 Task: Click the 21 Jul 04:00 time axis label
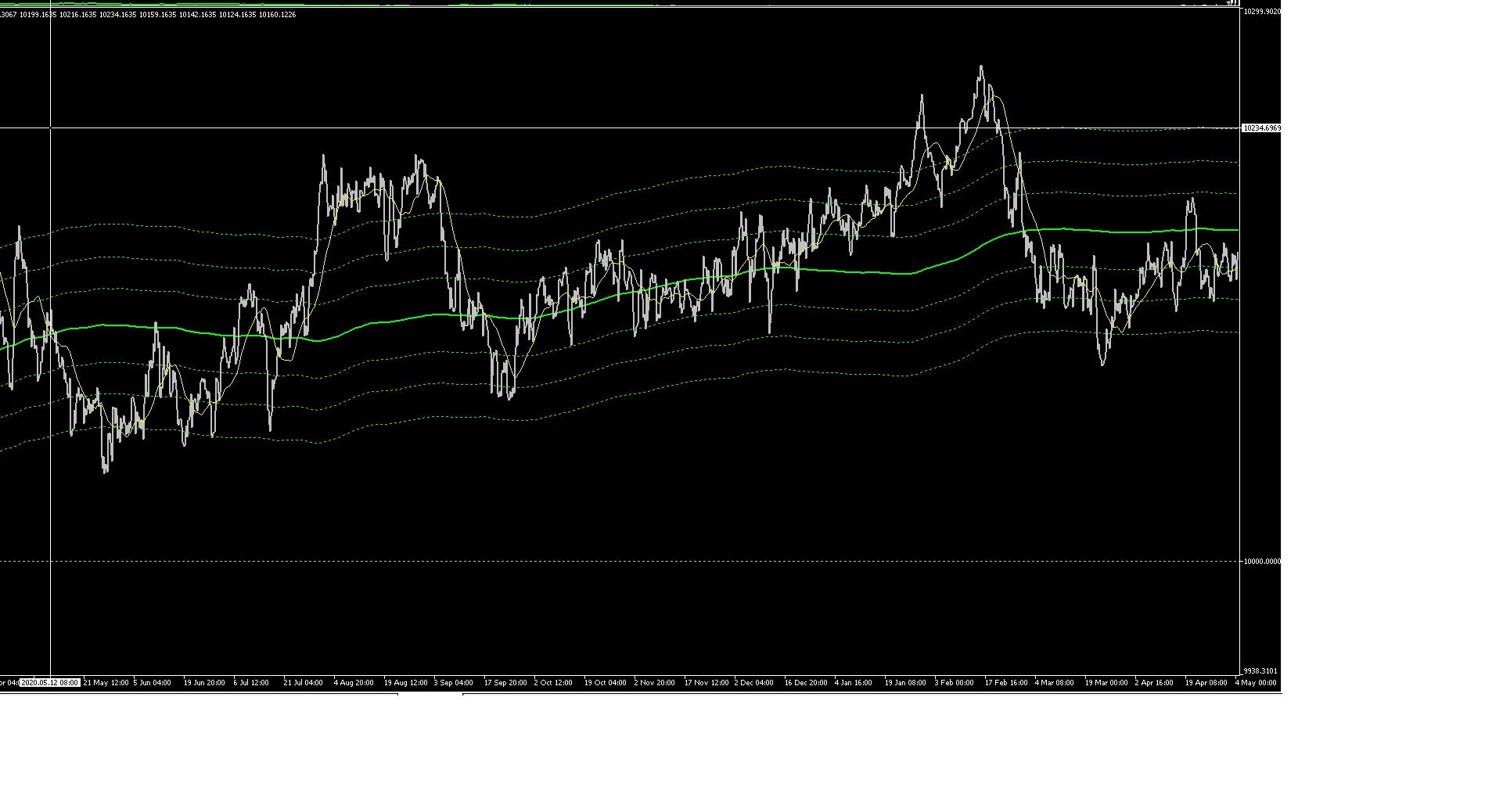click(x=303, y=682)
